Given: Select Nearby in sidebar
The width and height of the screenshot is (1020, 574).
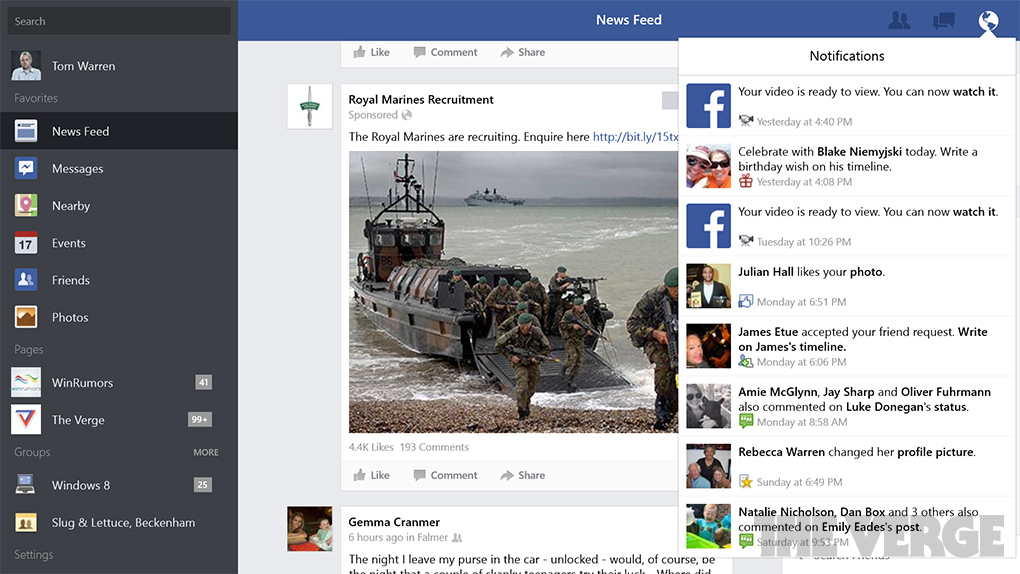Looking at the screenshot, I should click(x=119, y=205).
